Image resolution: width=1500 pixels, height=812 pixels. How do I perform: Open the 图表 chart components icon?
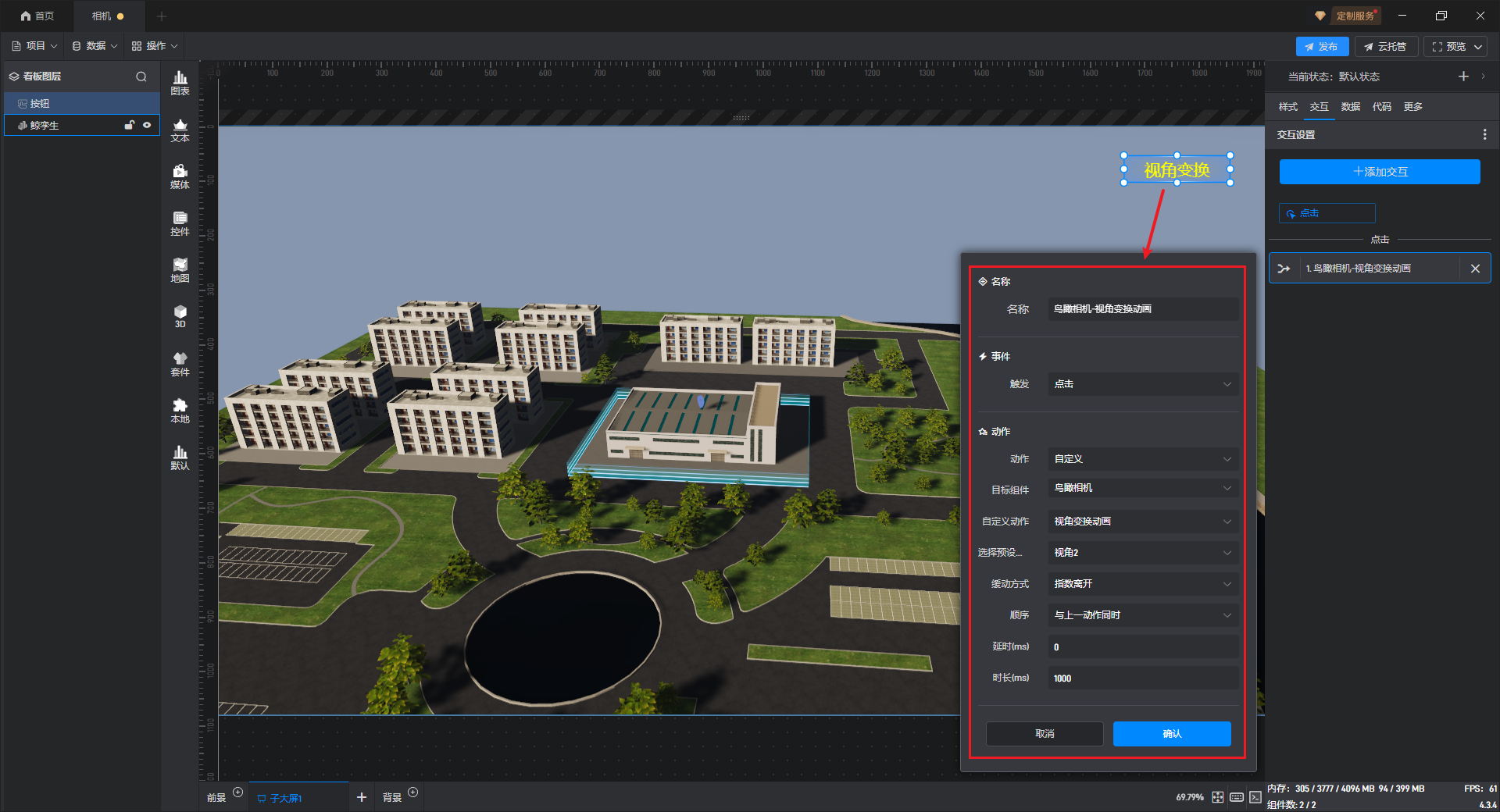click(x=180, y=82)
